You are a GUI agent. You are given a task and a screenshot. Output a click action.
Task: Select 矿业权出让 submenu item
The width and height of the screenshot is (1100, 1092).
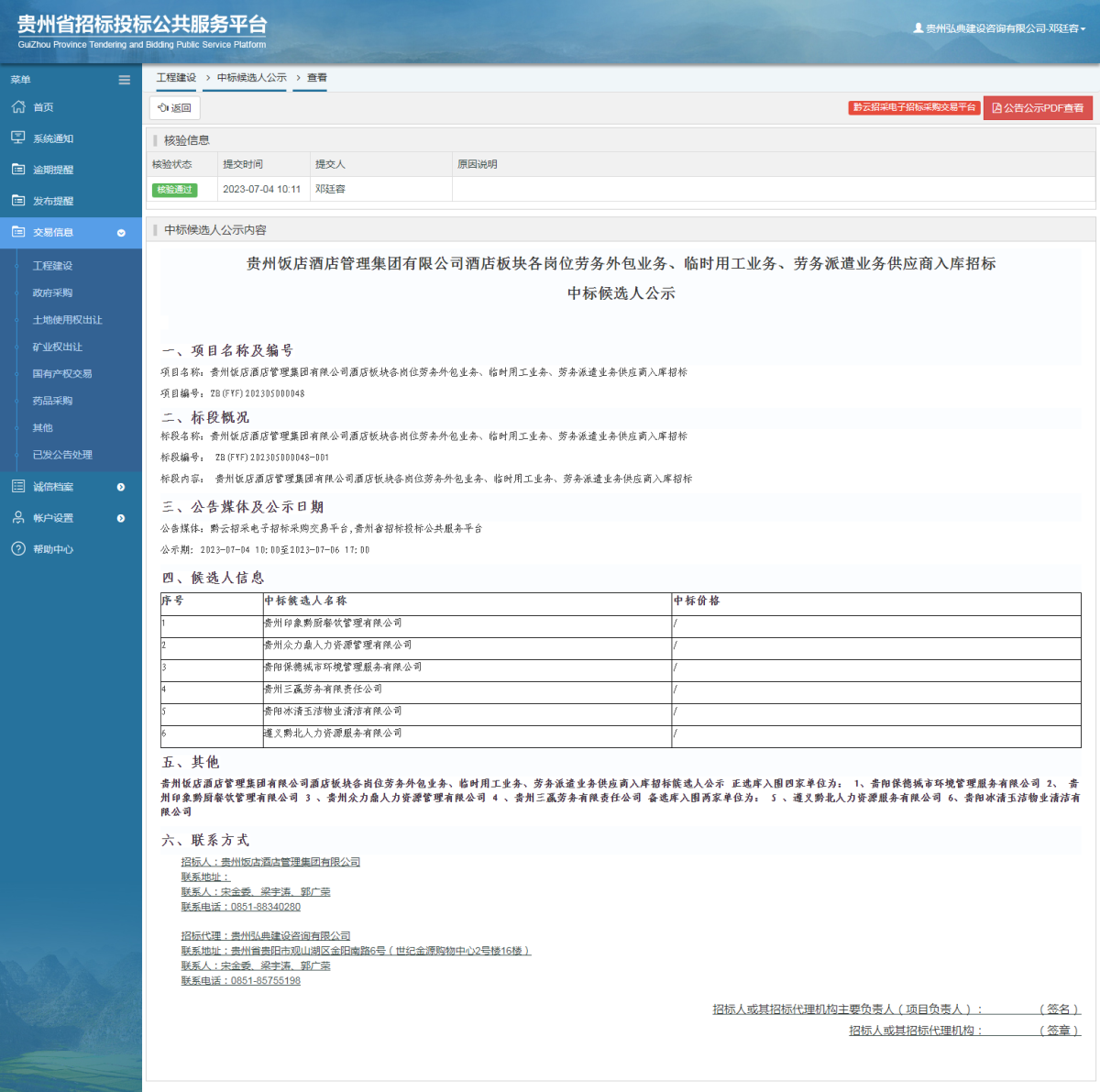[x=57, y=347]
